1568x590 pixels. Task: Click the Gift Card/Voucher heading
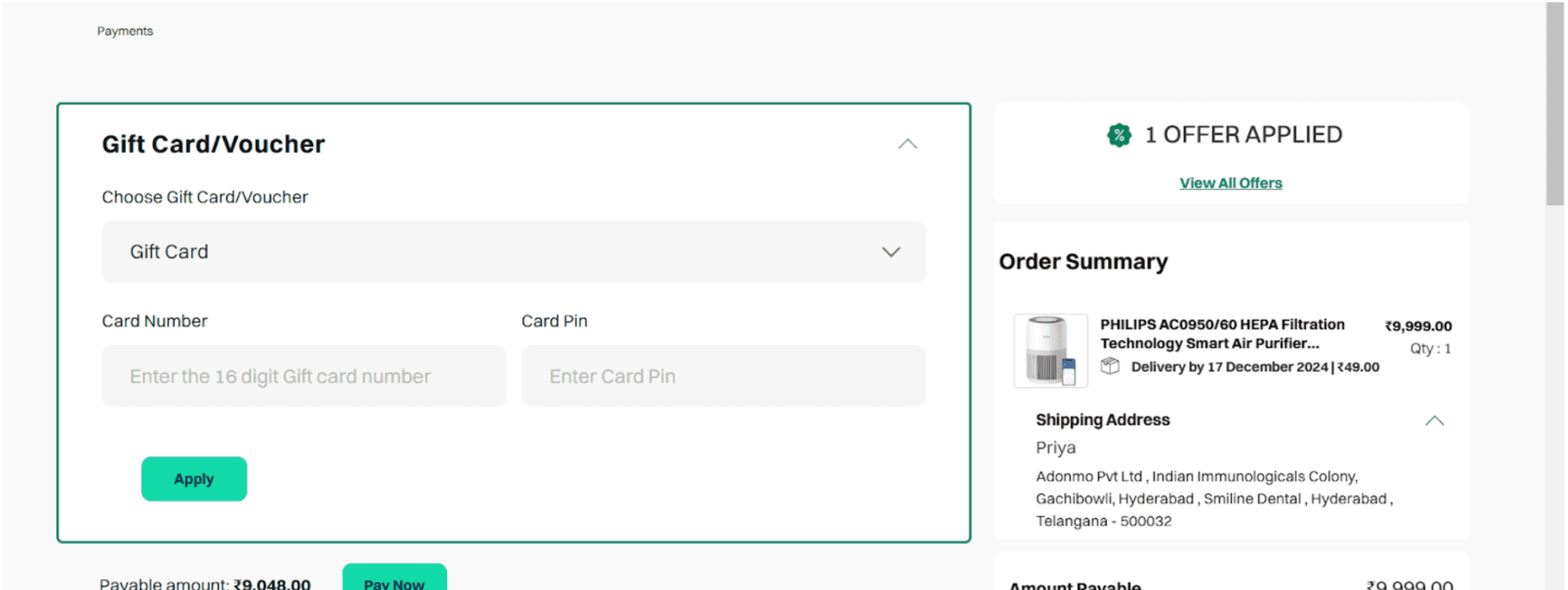click(213, 144)
